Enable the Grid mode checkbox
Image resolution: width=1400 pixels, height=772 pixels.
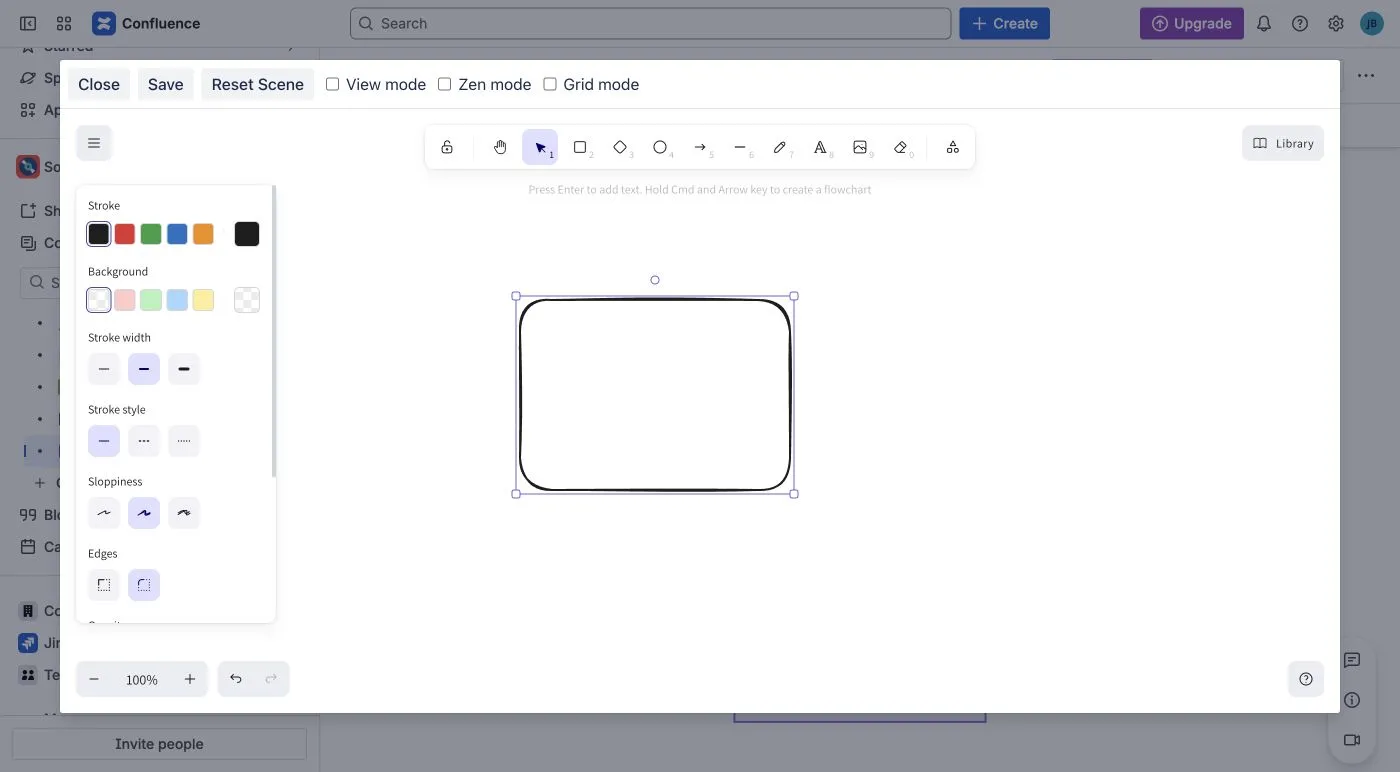coord(550,84)
